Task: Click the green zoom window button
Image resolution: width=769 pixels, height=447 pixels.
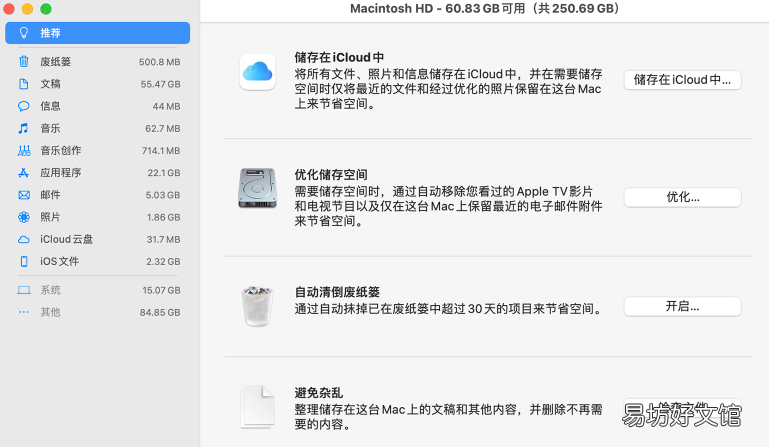Action: point(46,9)
